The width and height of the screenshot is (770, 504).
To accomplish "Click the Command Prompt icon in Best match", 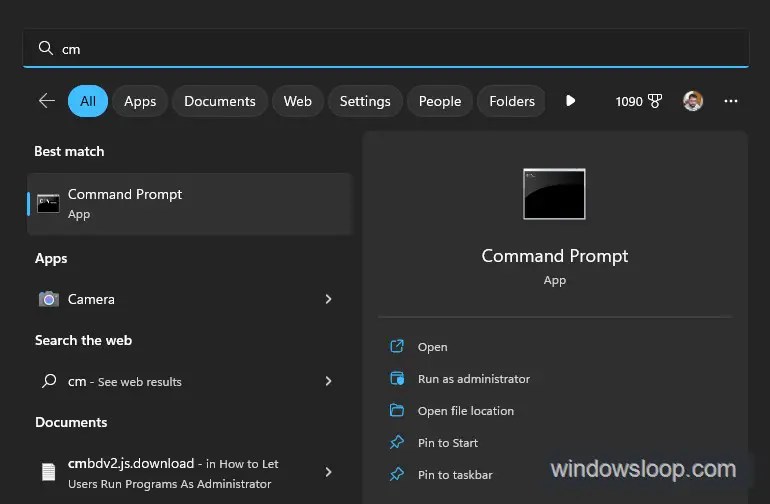I will coord(48,203).
